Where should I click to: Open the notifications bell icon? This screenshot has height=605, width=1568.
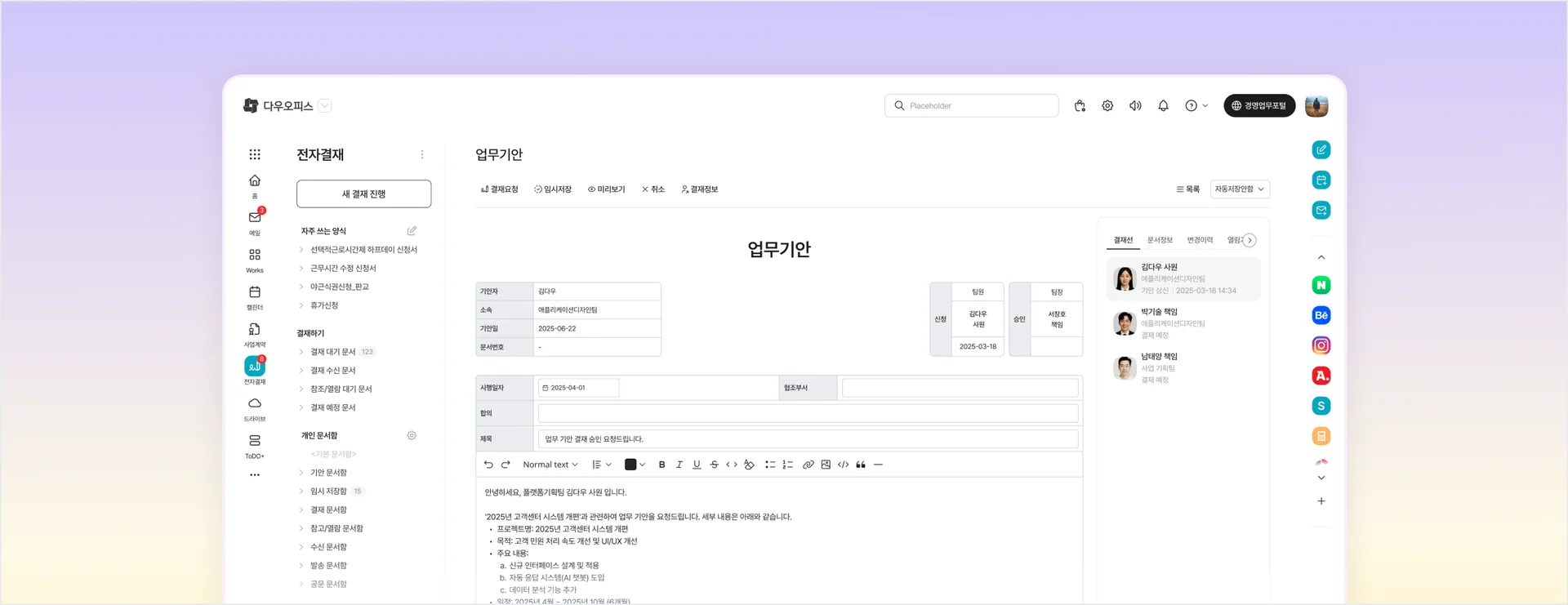(x=1163, y=105)
